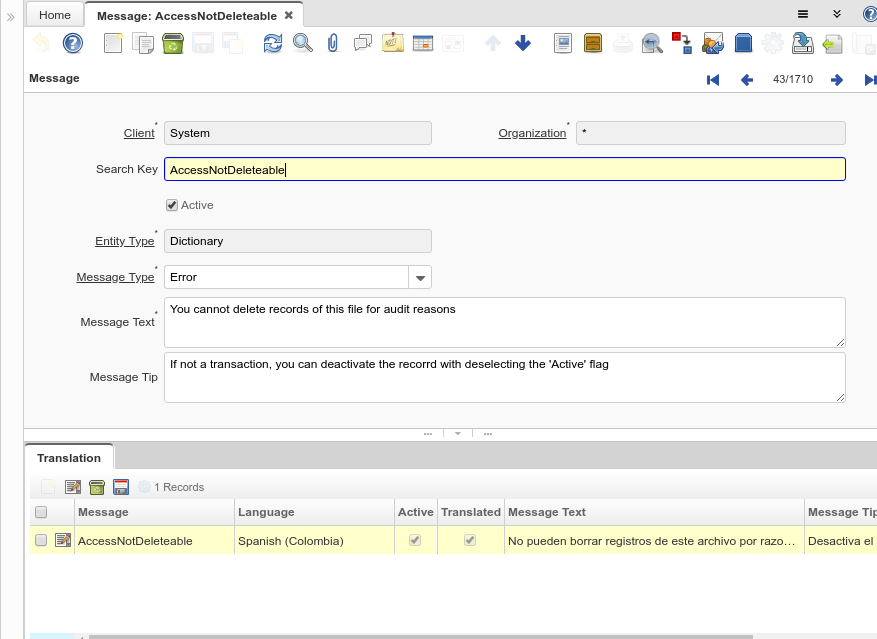
Task: Collapse the header with the double-chevron icon
Action: (837, 15)
